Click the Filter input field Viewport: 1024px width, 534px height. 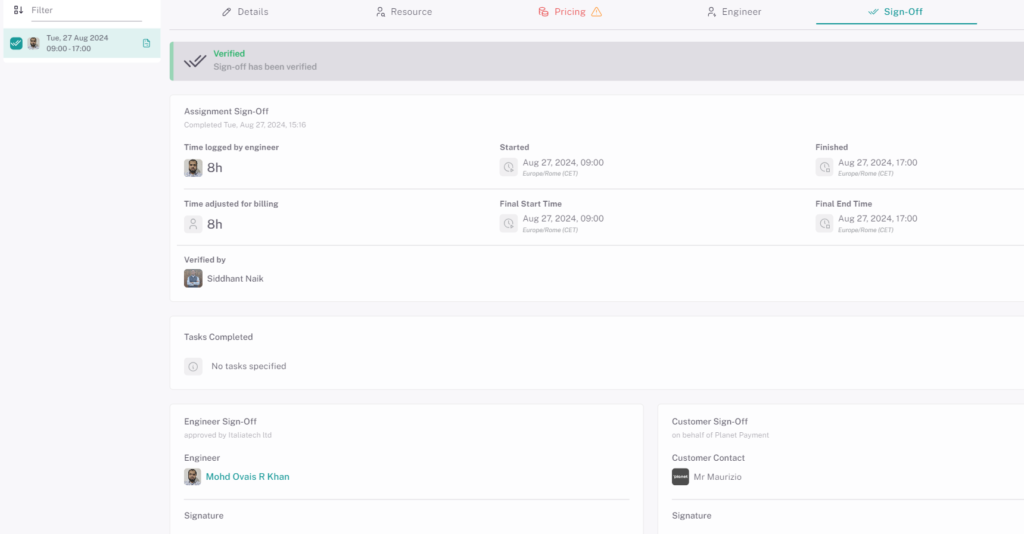click(x=85, y=10)
